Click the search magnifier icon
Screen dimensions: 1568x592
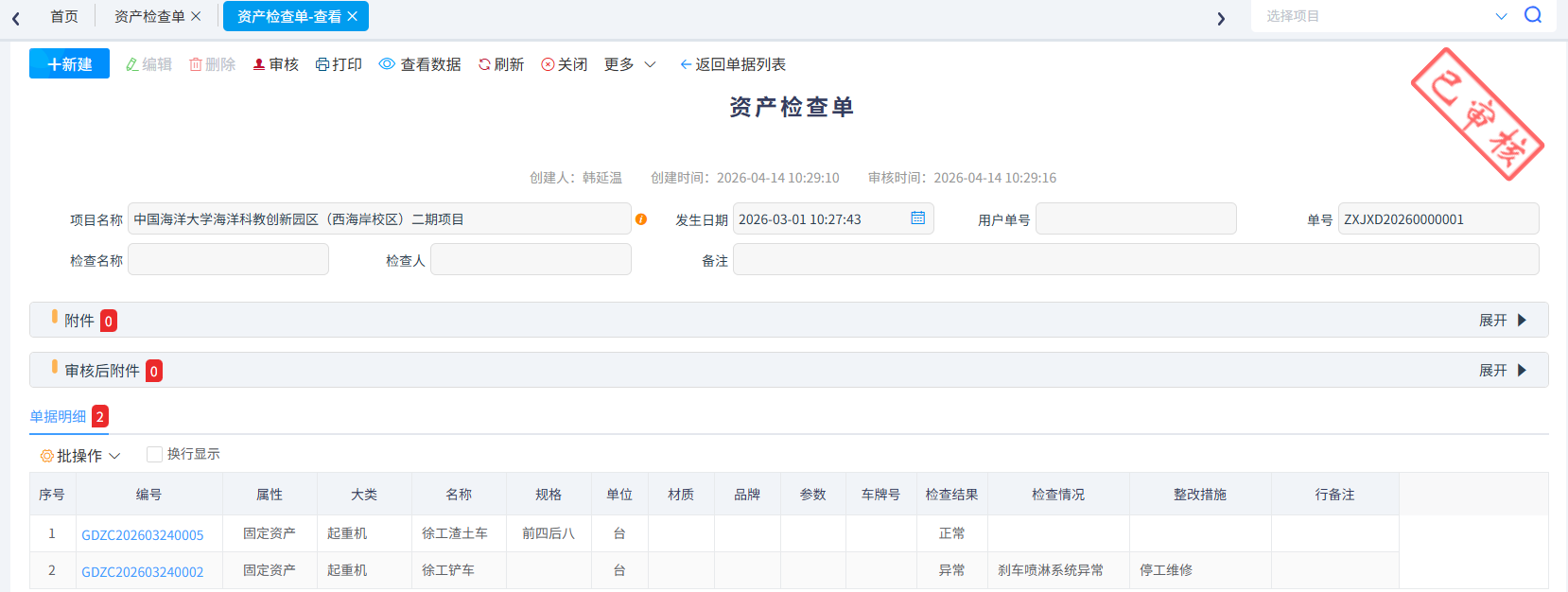(1533, 15)
